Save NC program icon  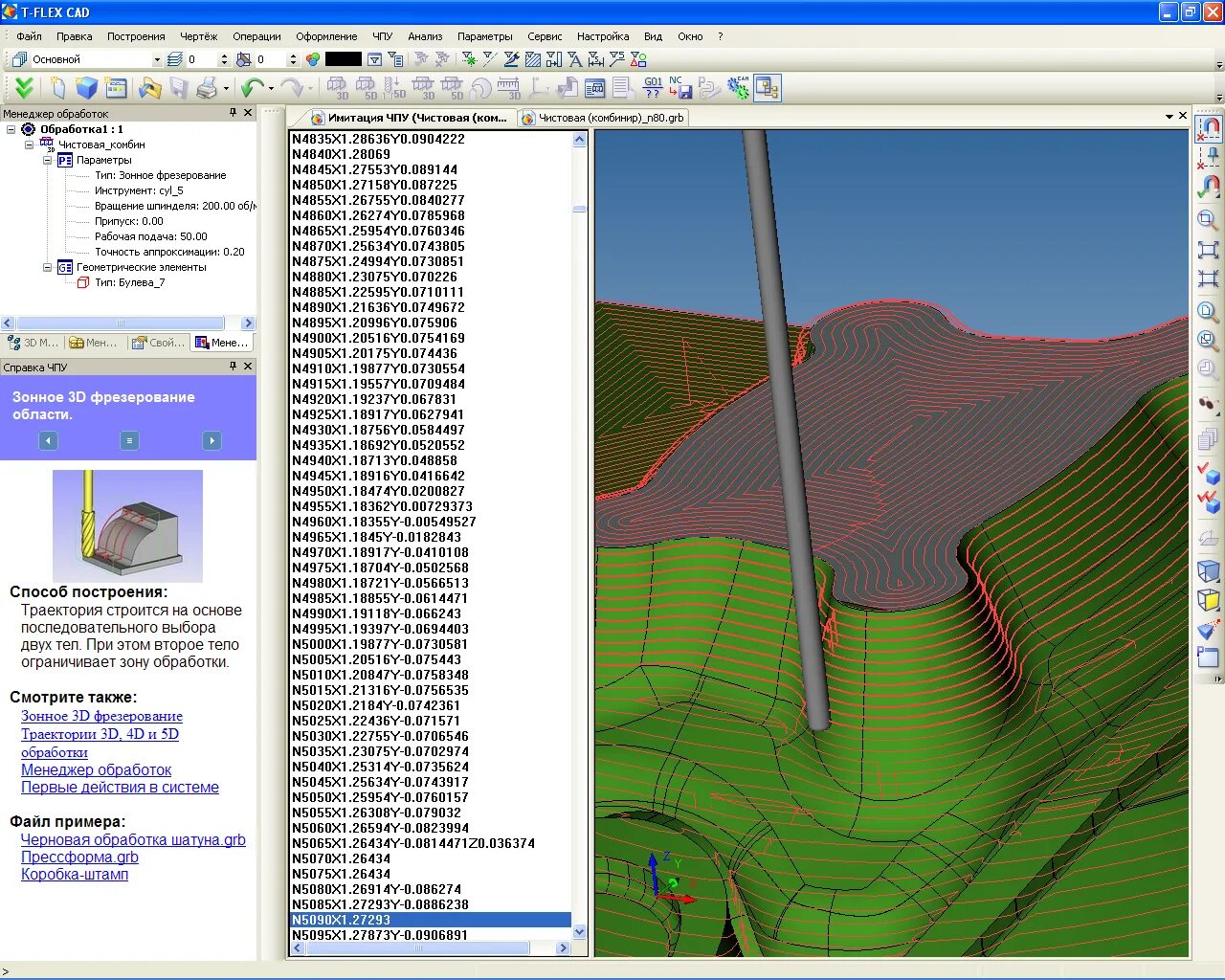[x=680, y=88]
